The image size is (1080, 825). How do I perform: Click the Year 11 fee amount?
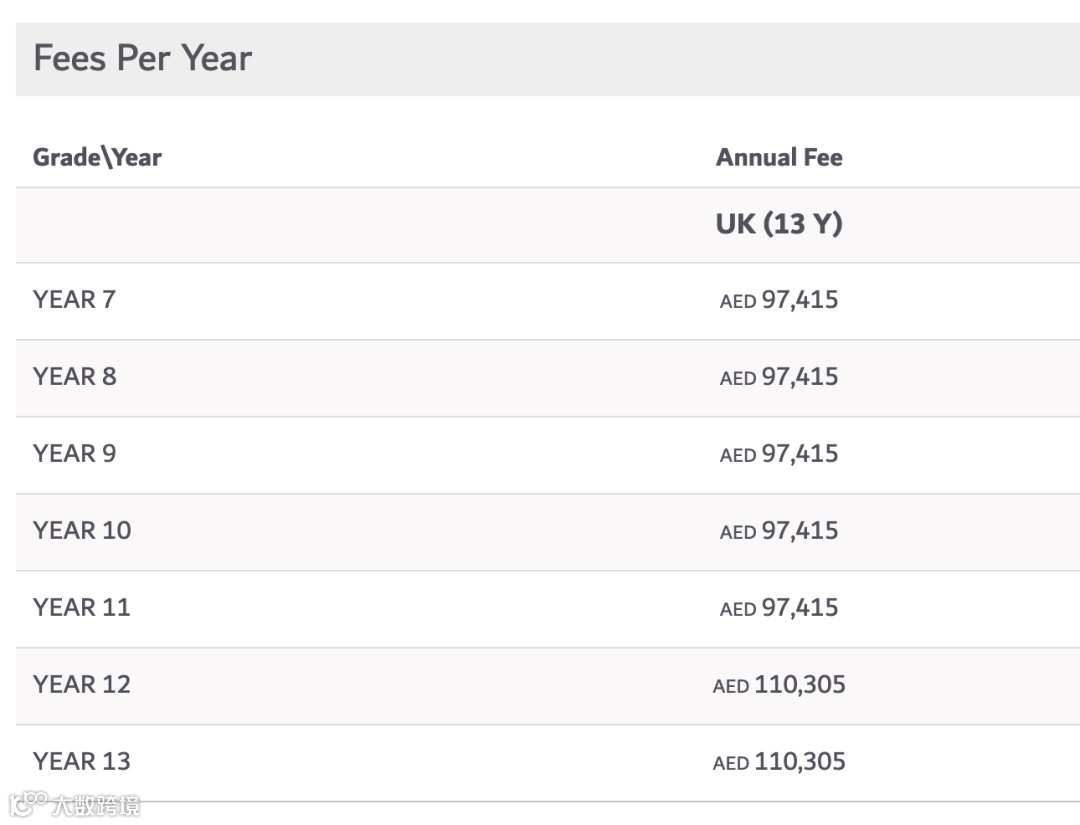(779, 608)
